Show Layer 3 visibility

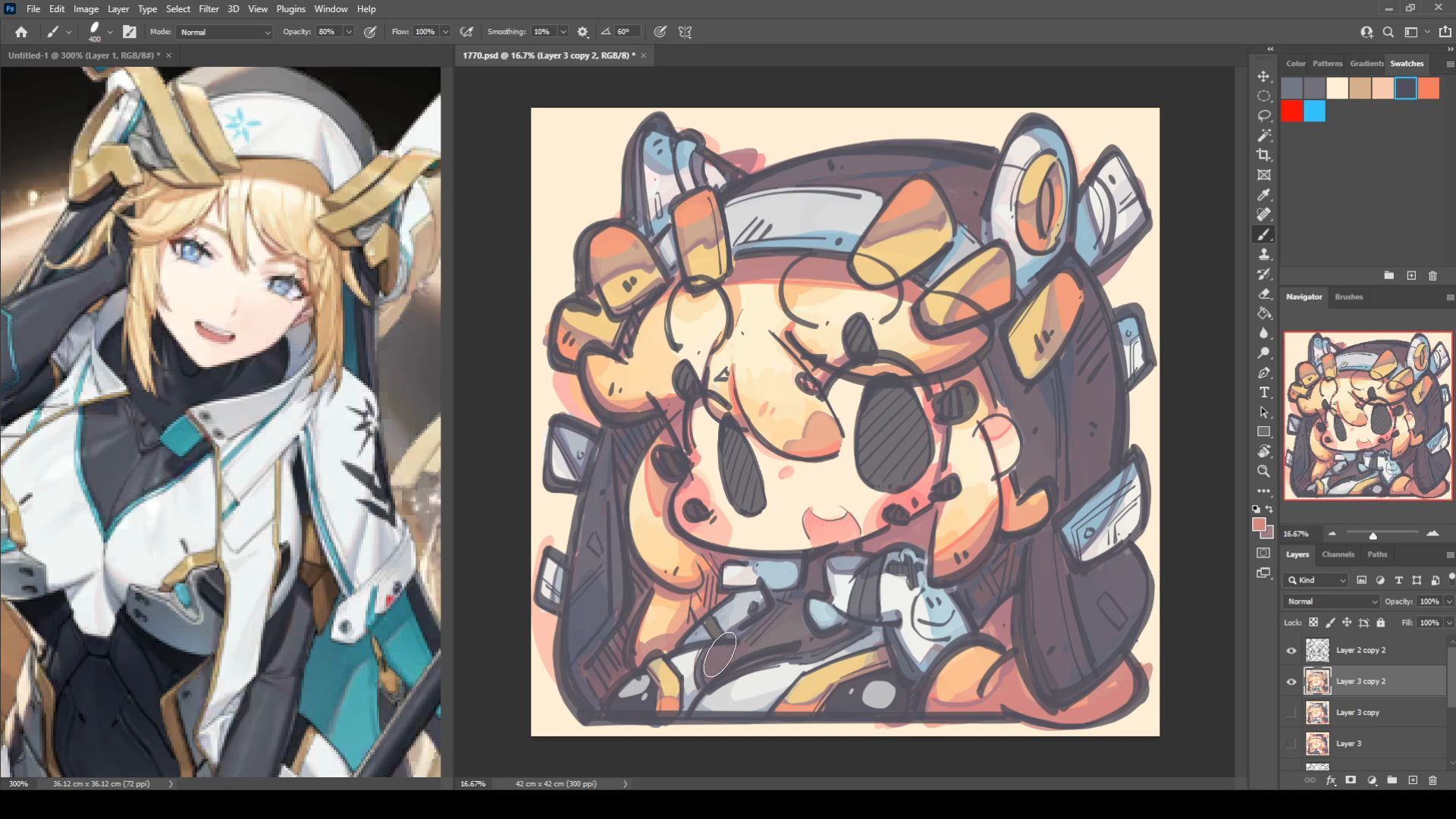click(x=1291, y=744)
